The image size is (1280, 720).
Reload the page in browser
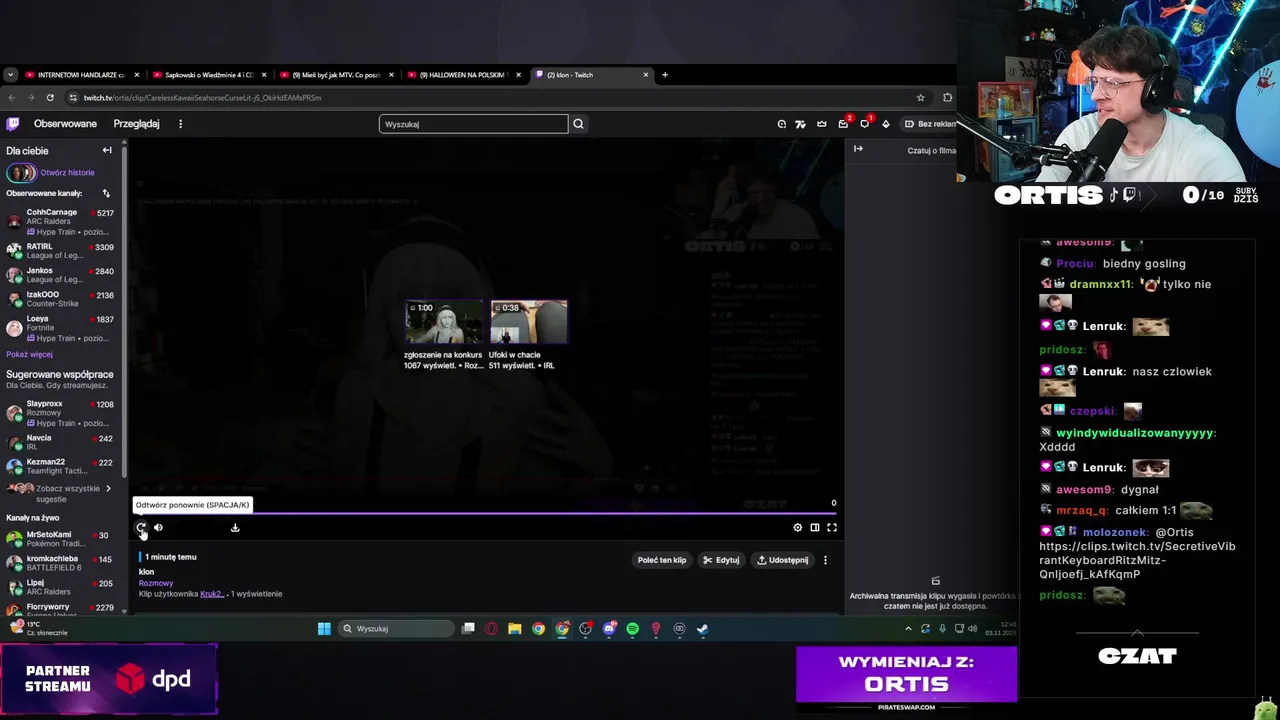pyautogui.click(x=50, y=97)
